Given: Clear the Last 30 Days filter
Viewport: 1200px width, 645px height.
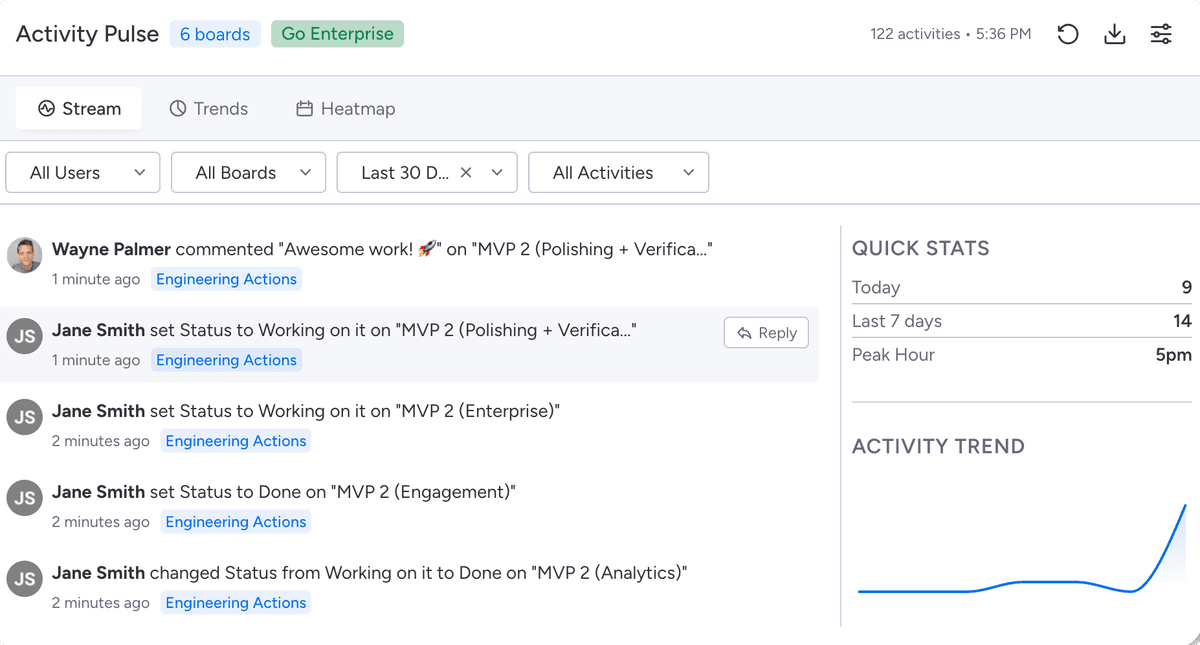Looking at the screenshot, I should (x=466, y=172).
